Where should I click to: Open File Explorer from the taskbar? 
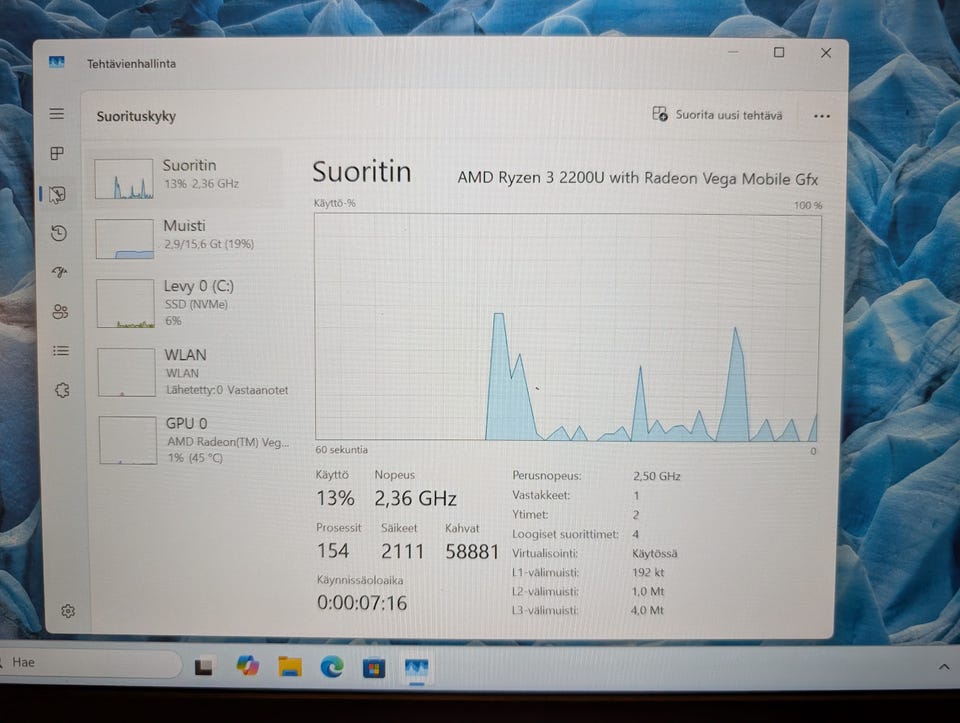(x=290, y=667)
